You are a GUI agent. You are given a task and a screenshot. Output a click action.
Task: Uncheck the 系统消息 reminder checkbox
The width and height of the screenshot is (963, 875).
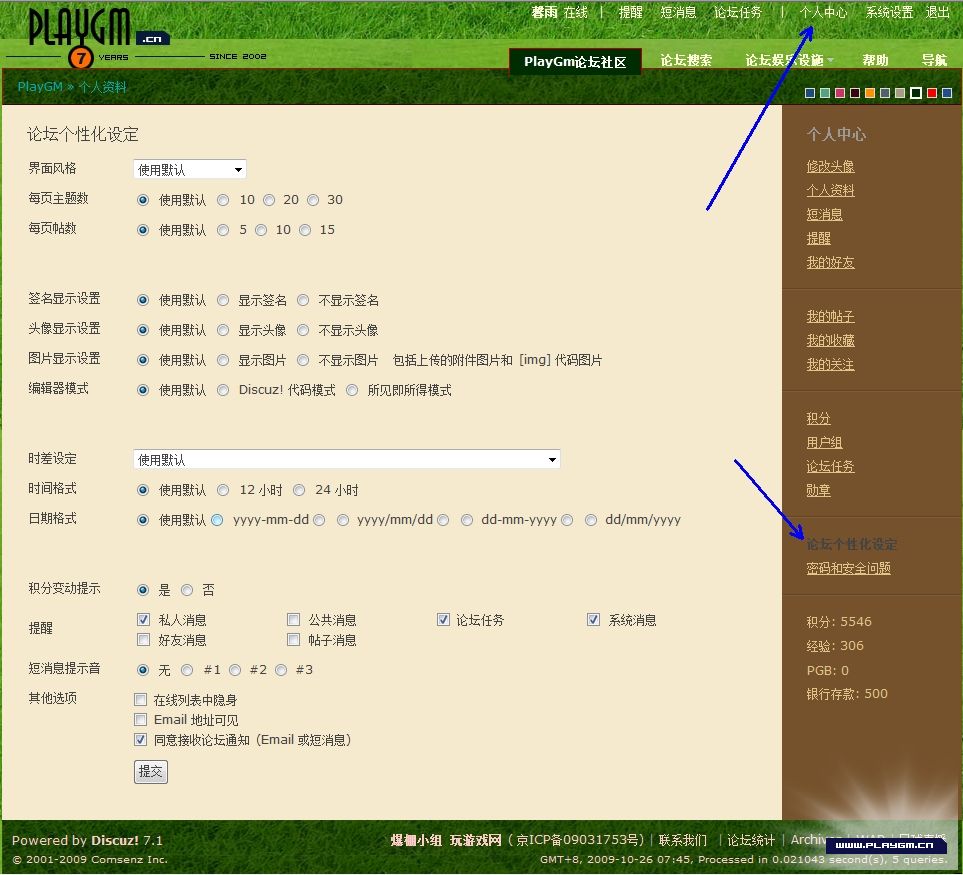594,620
